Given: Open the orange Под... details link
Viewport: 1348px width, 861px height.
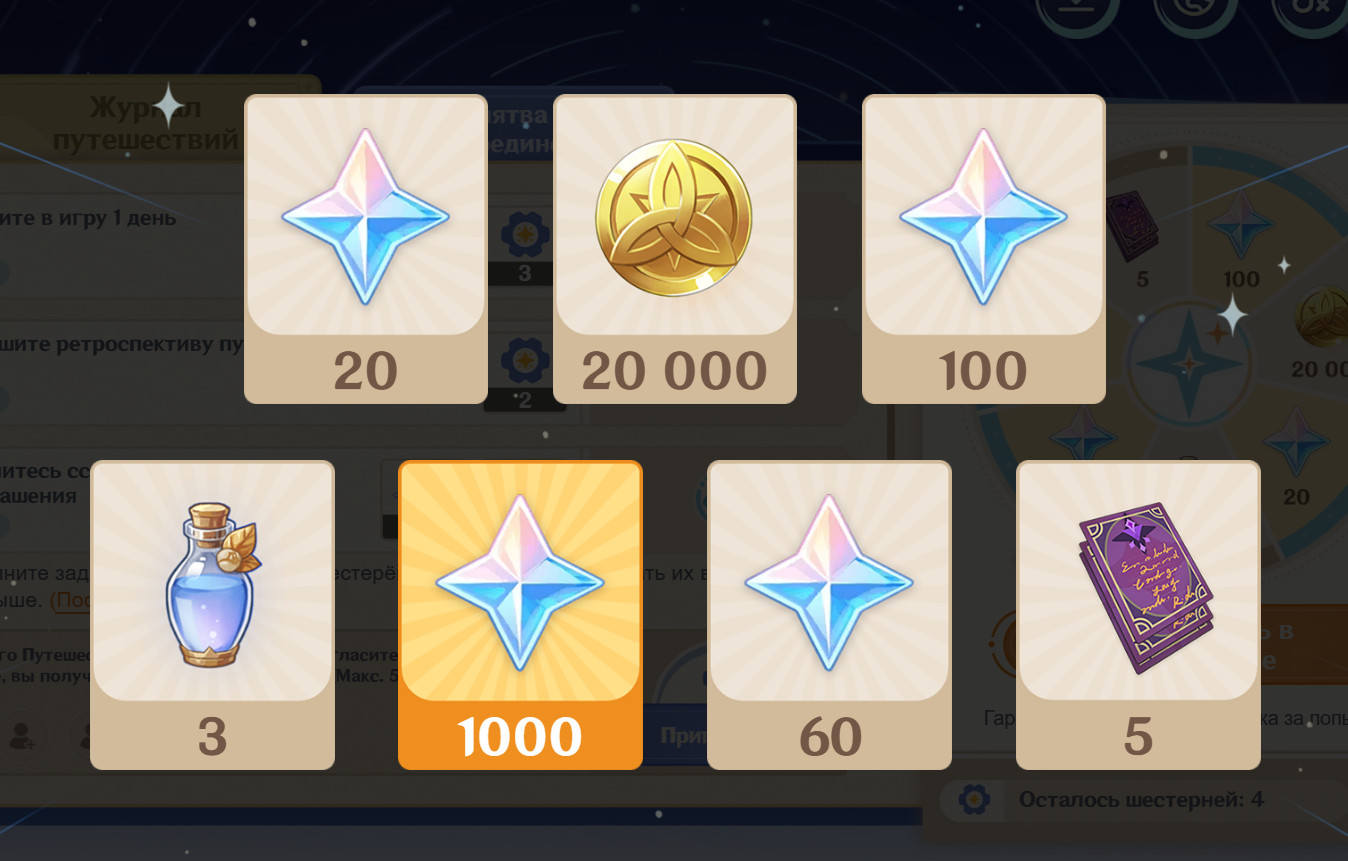Looking at the screenshot, I should coord(70,600).
